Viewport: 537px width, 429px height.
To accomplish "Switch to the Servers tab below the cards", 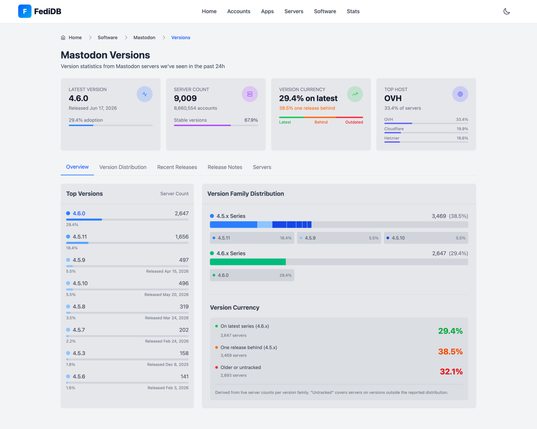I will click(x=262, y=167).
